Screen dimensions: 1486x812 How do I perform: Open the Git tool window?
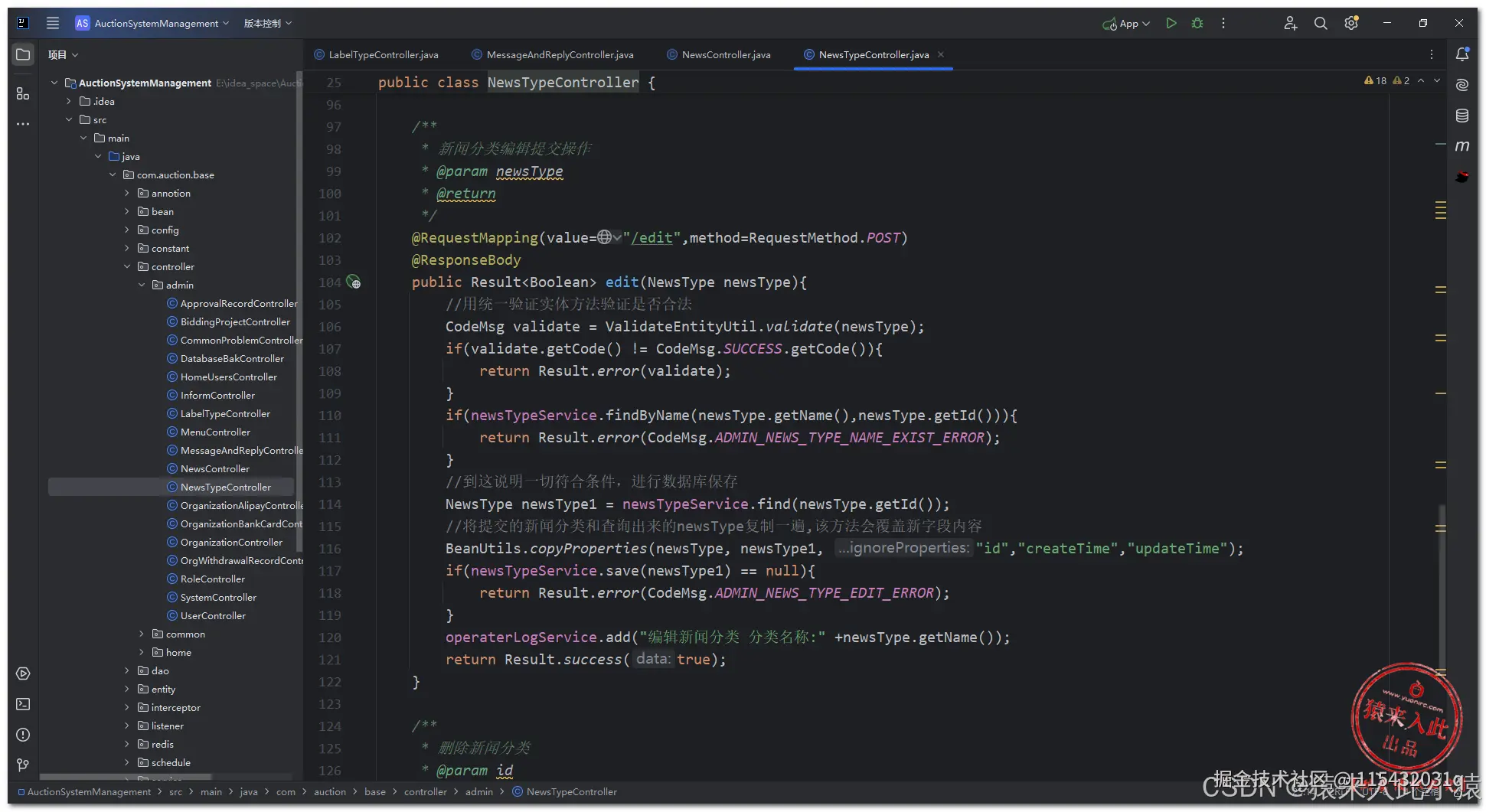click(x=23, y=765)
